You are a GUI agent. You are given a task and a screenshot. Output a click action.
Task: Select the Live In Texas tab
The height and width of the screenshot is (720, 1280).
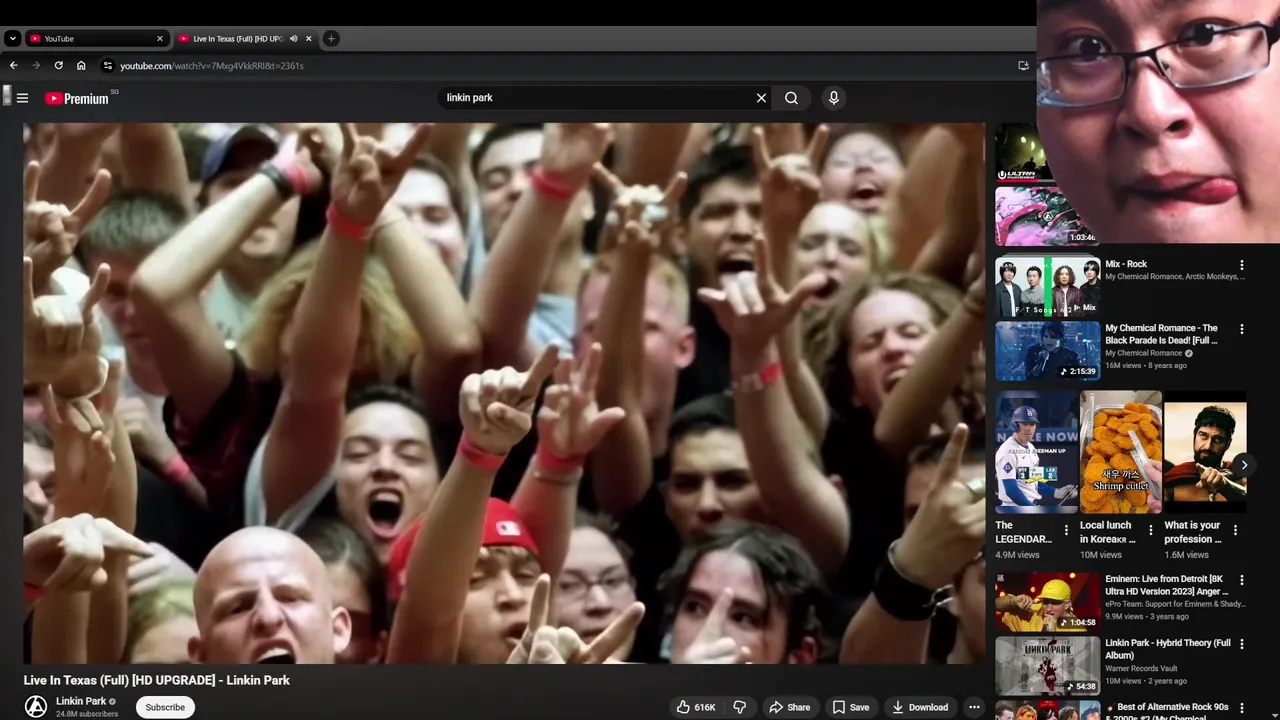coord(245,39)
